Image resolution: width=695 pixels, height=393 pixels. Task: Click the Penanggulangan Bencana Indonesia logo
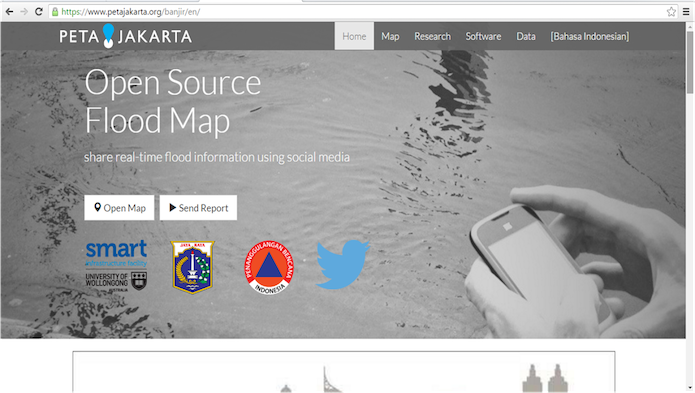click(x=269, y=268)
